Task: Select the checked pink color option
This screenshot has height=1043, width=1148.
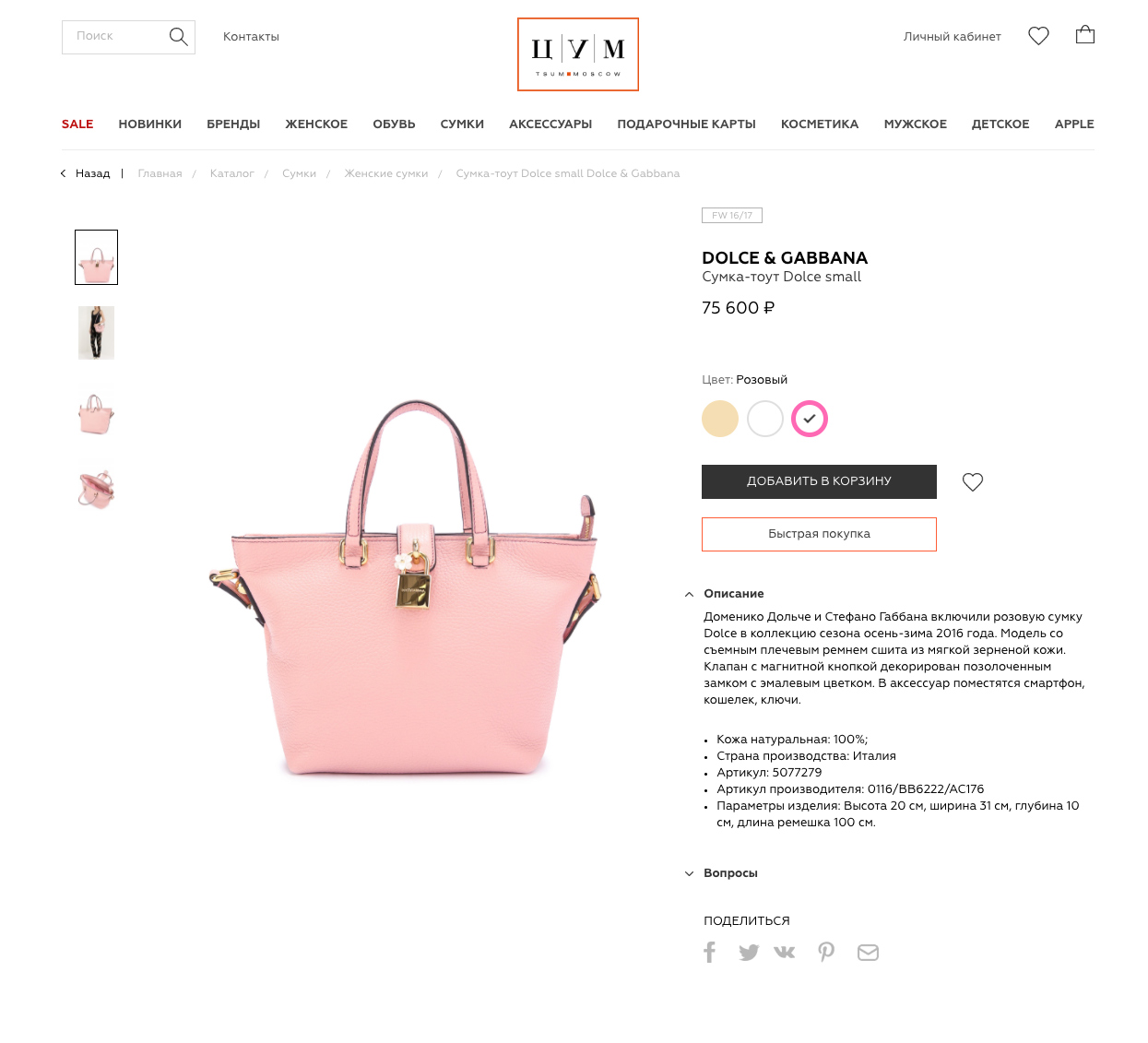Action: point(810,419)
